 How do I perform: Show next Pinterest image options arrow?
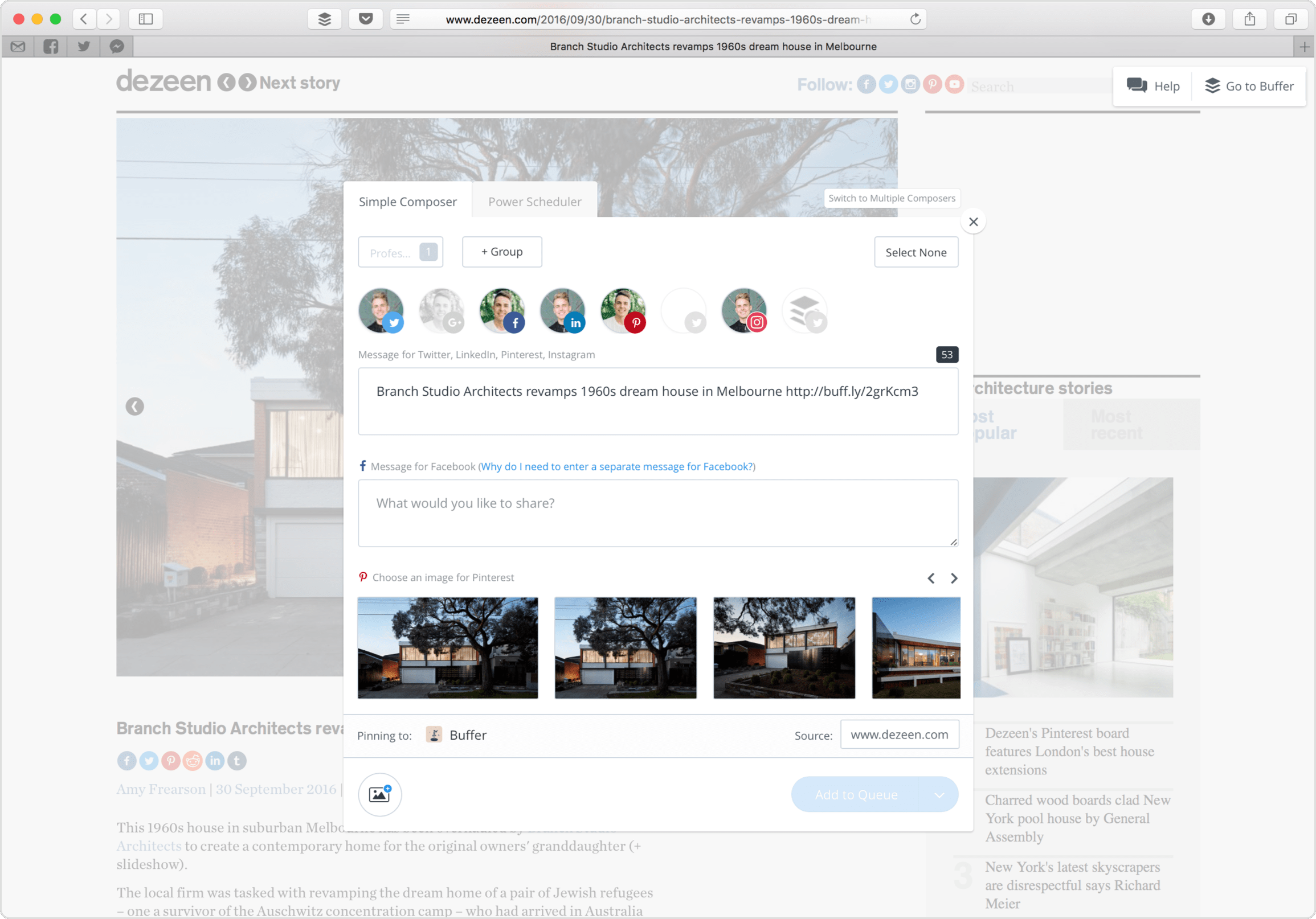tap(954, 578)
